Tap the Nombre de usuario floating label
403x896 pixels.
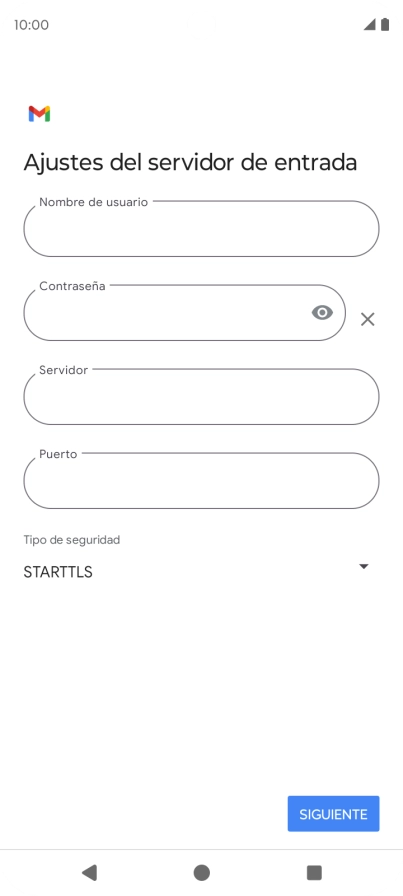(94, 202)
